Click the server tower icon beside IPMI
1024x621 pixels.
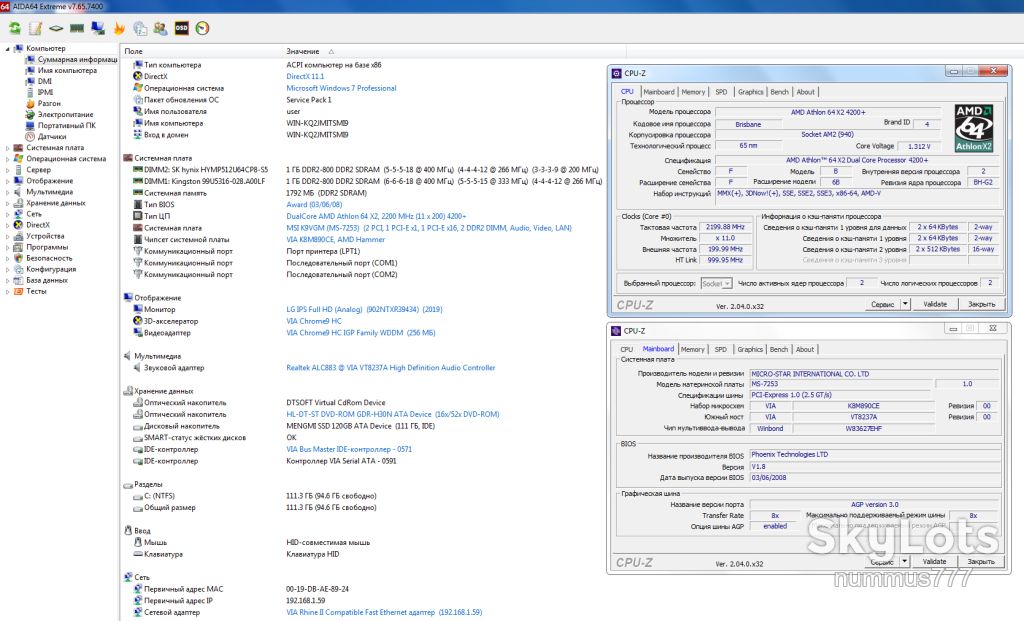point(30,92)
